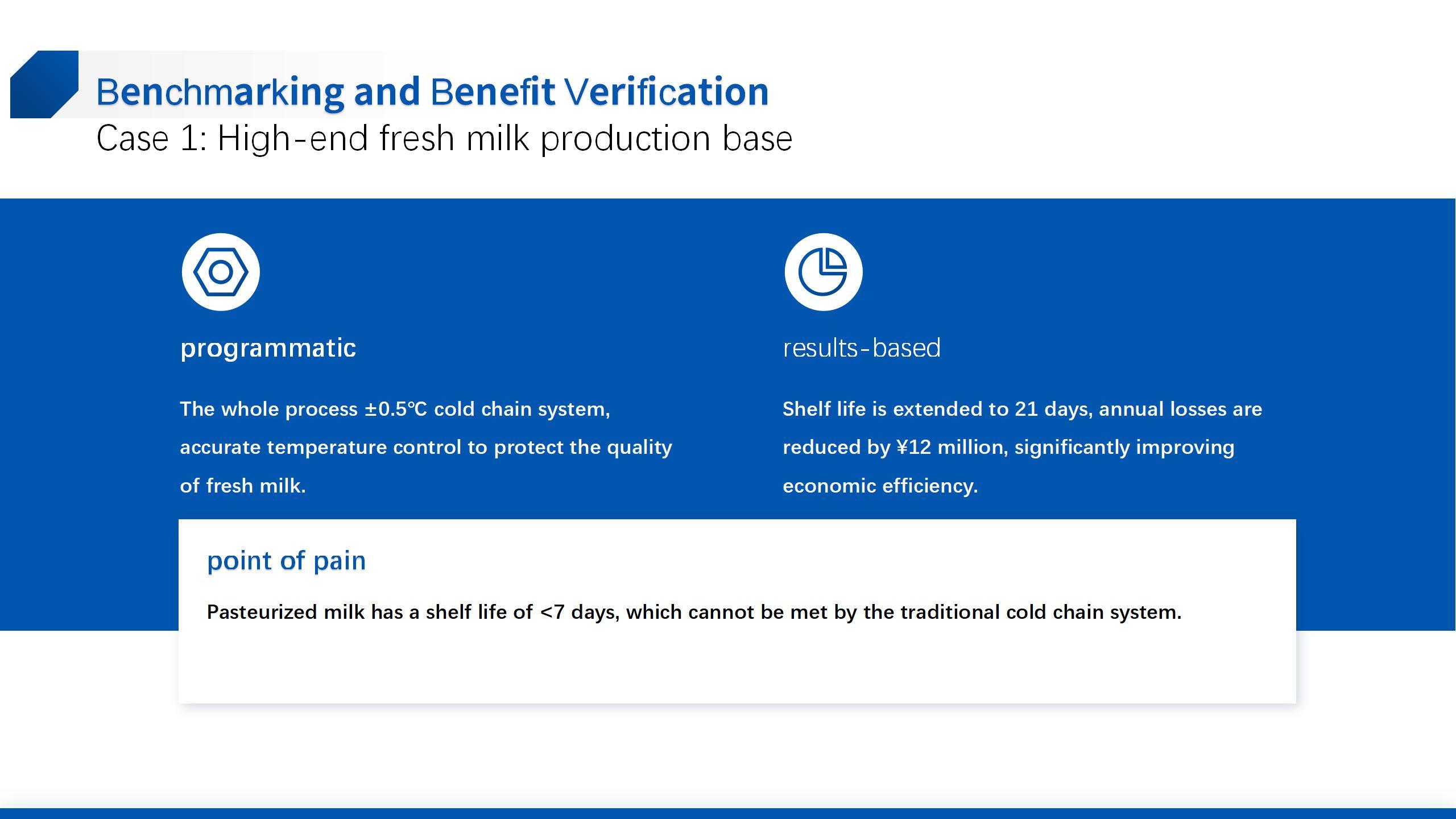Select the shelf life extended paragraph

[1022, 447]
